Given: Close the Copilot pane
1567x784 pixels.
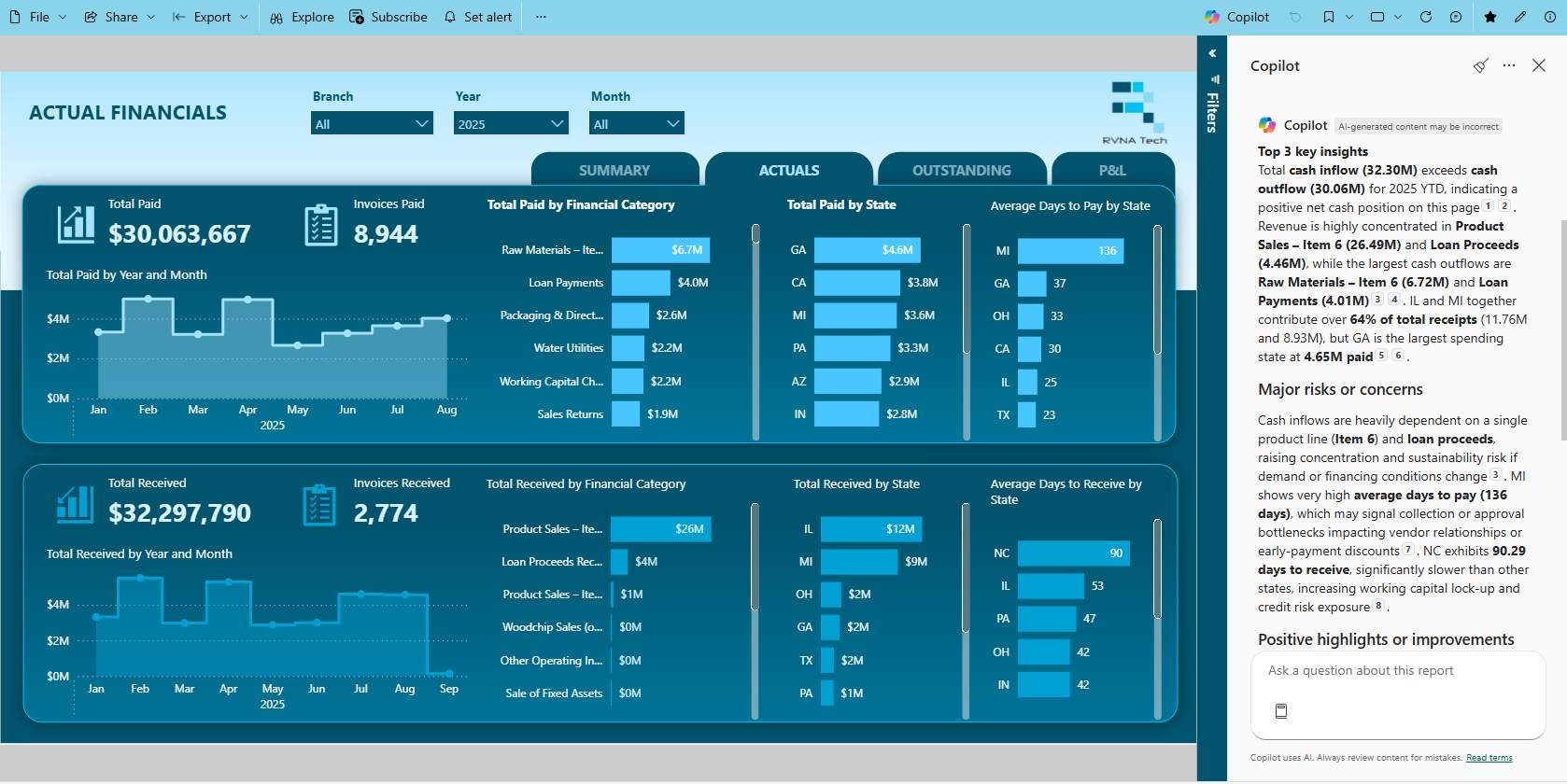Looking at the screenshot, I should pos(1539,65).
